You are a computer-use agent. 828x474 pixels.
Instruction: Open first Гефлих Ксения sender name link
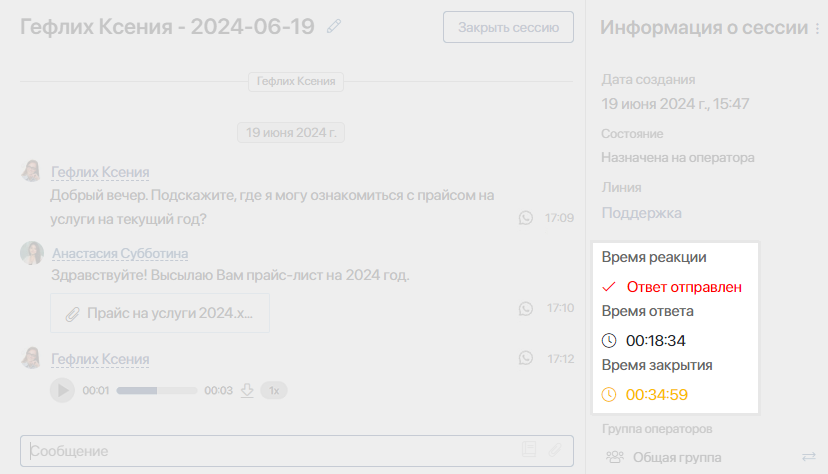[x=100, y=172]
